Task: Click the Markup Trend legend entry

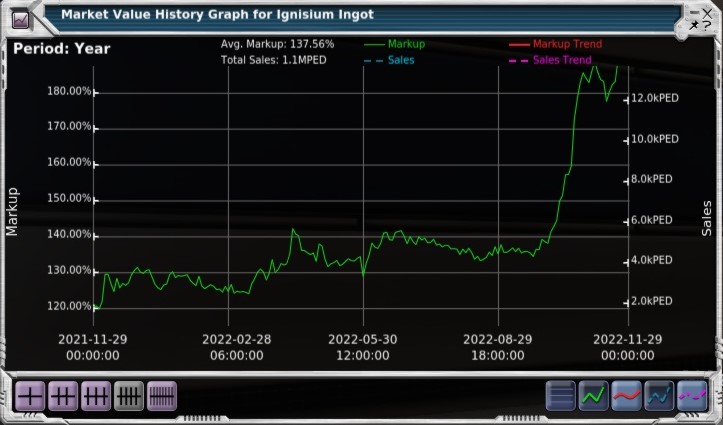Action: point(556,44)
